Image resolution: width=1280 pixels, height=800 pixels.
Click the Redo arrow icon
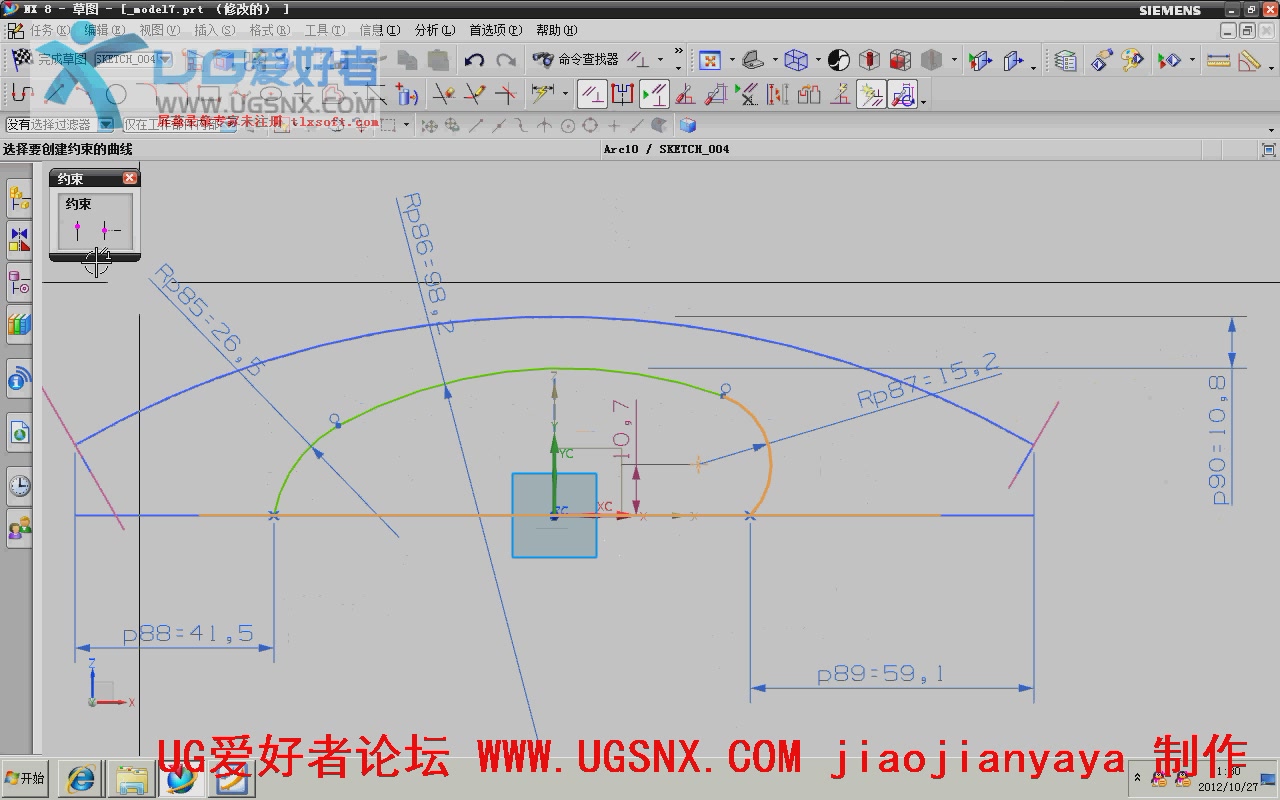pyautogui.click(x=506, y=60)
